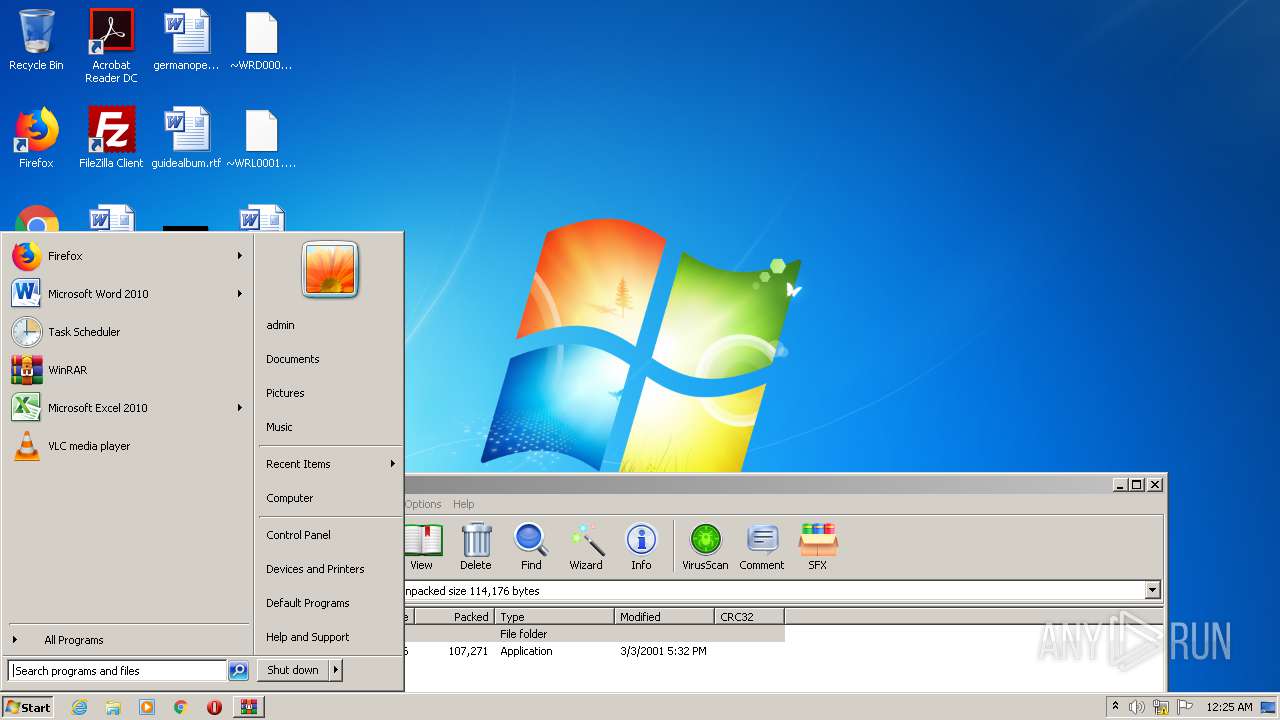This screenshot has height=720, width=1280.
Task: Open Task Scheduler from Start menu
Action: click(x=128, y=332)
